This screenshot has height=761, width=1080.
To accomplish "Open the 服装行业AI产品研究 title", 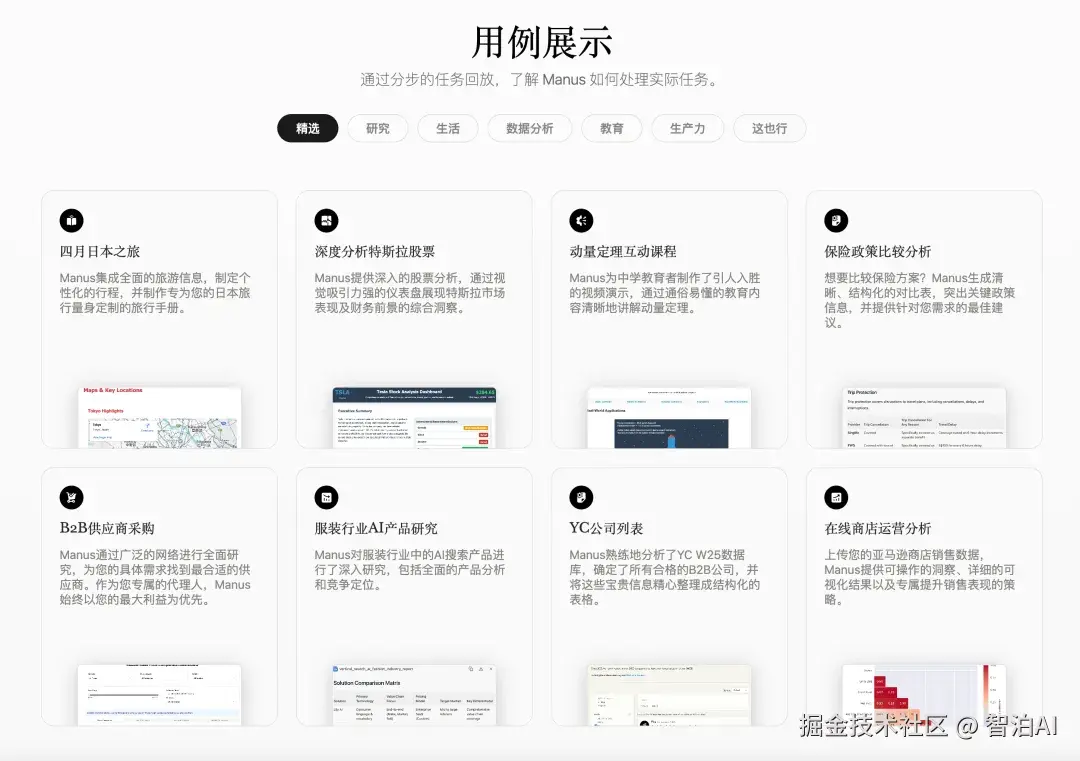I will (x=376, y=528).
